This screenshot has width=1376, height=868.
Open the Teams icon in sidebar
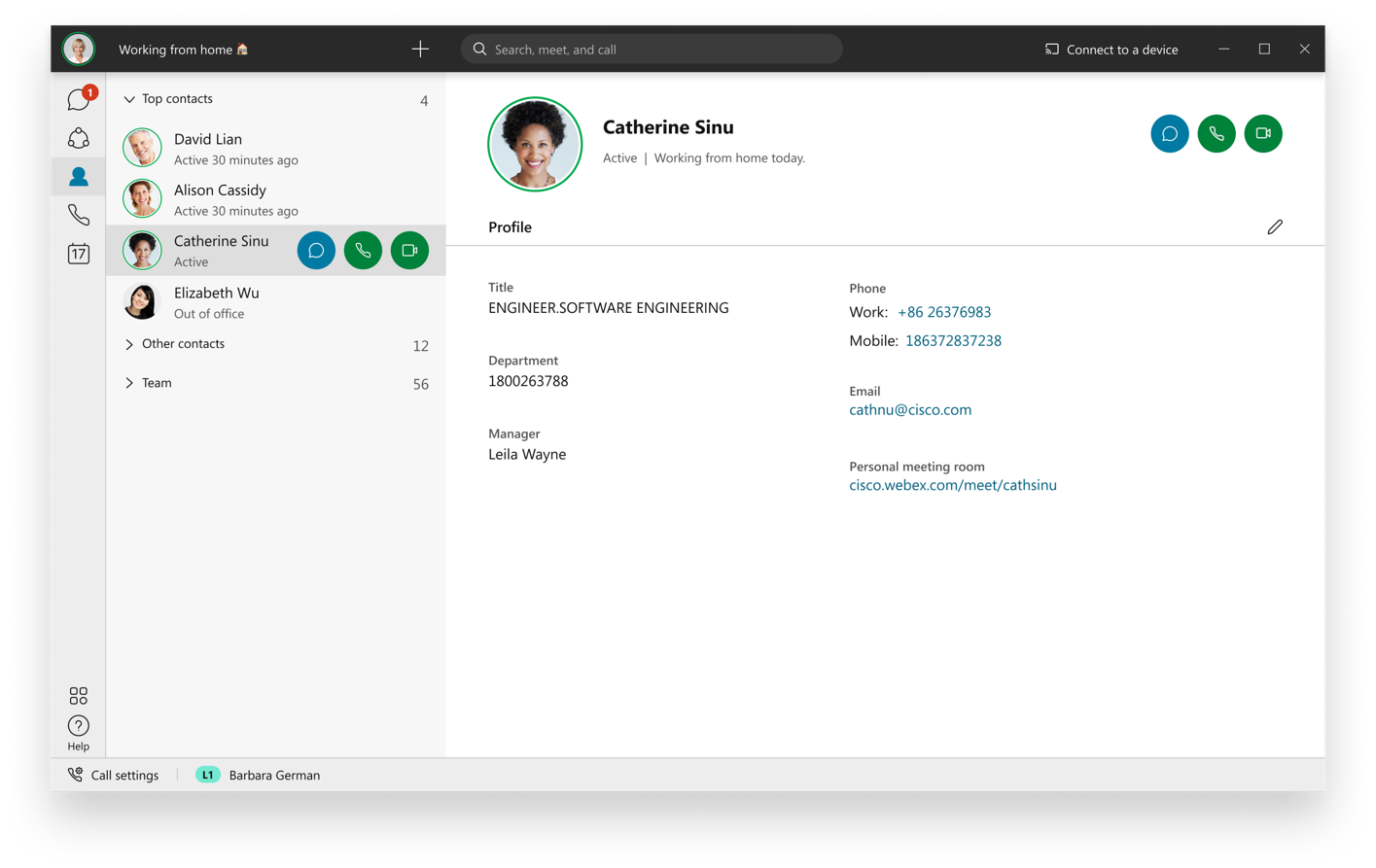[79, 138]
